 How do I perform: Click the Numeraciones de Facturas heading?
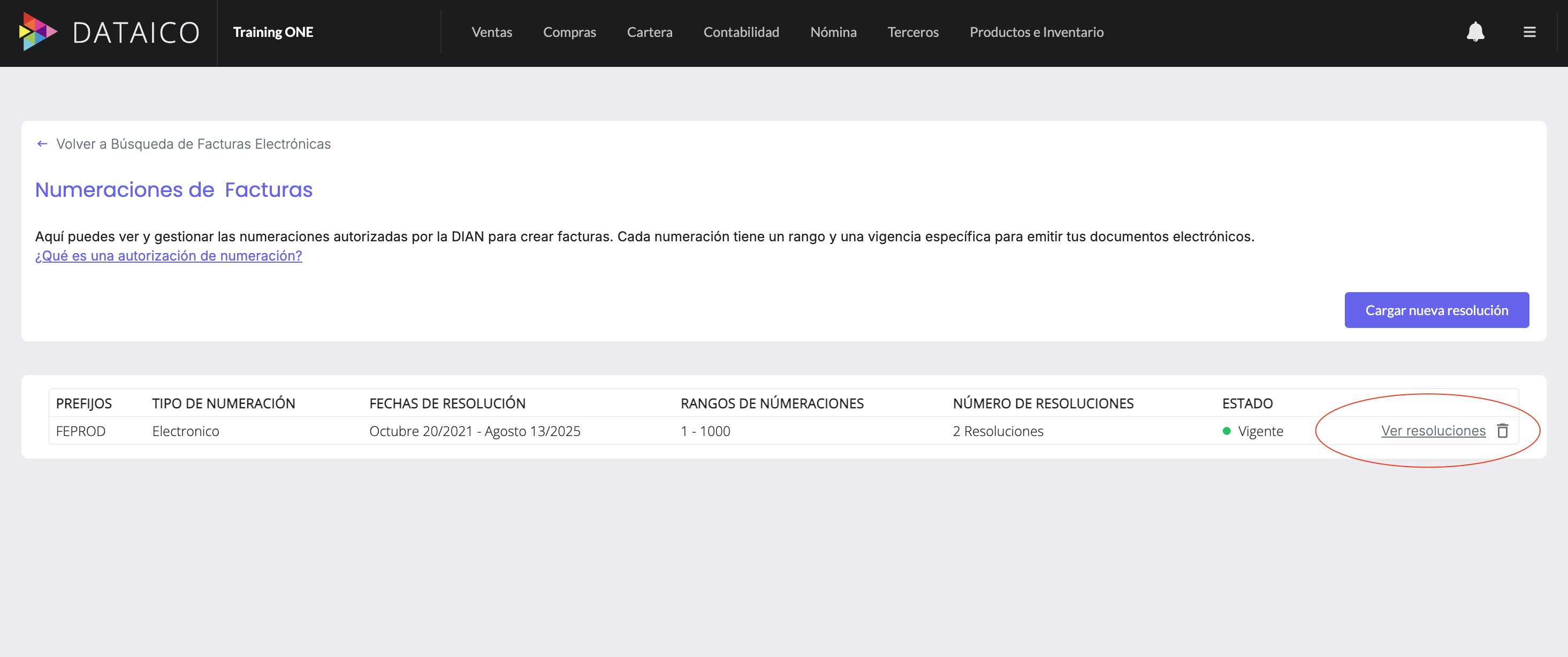click(x=173, y=190)
